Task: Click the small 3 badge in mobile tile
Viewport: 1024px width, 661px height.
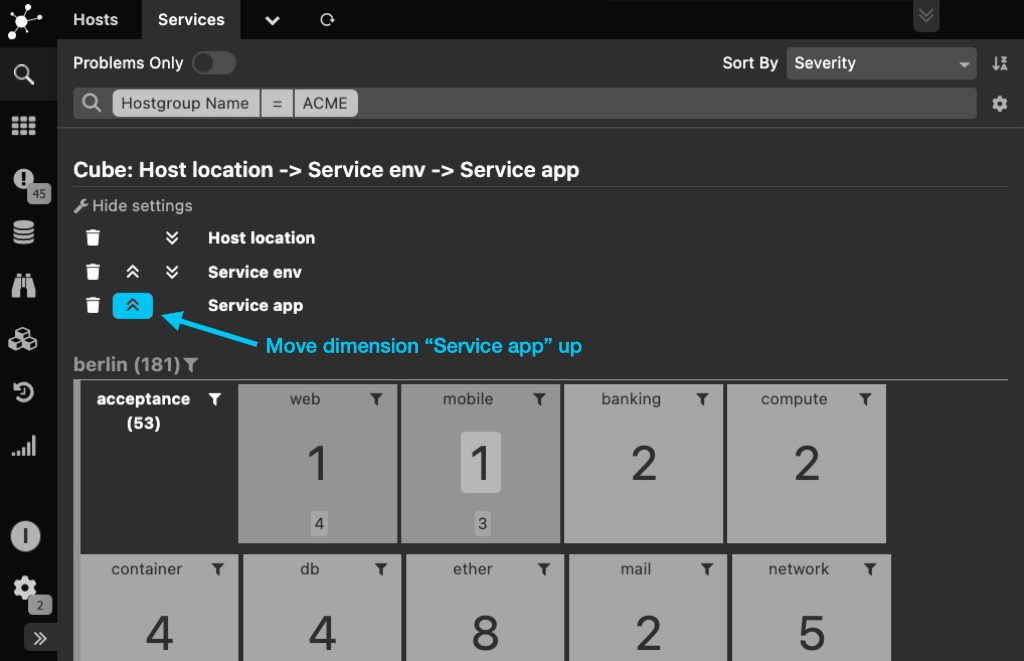Action: (x=483, y=523)
